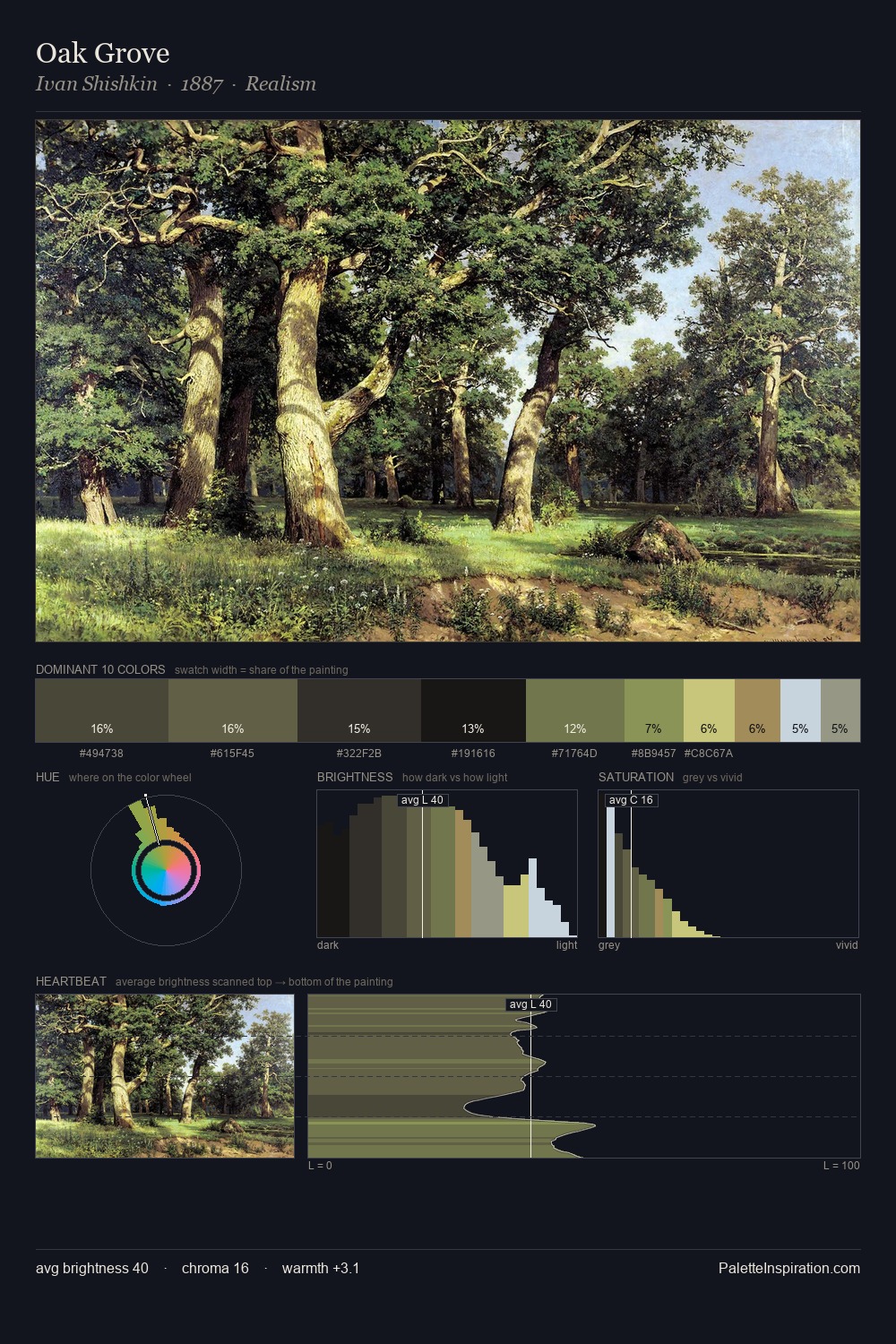Select the tan brown 6% swatch
This screenshot has height=1344, width=896.
click(757, 711)
